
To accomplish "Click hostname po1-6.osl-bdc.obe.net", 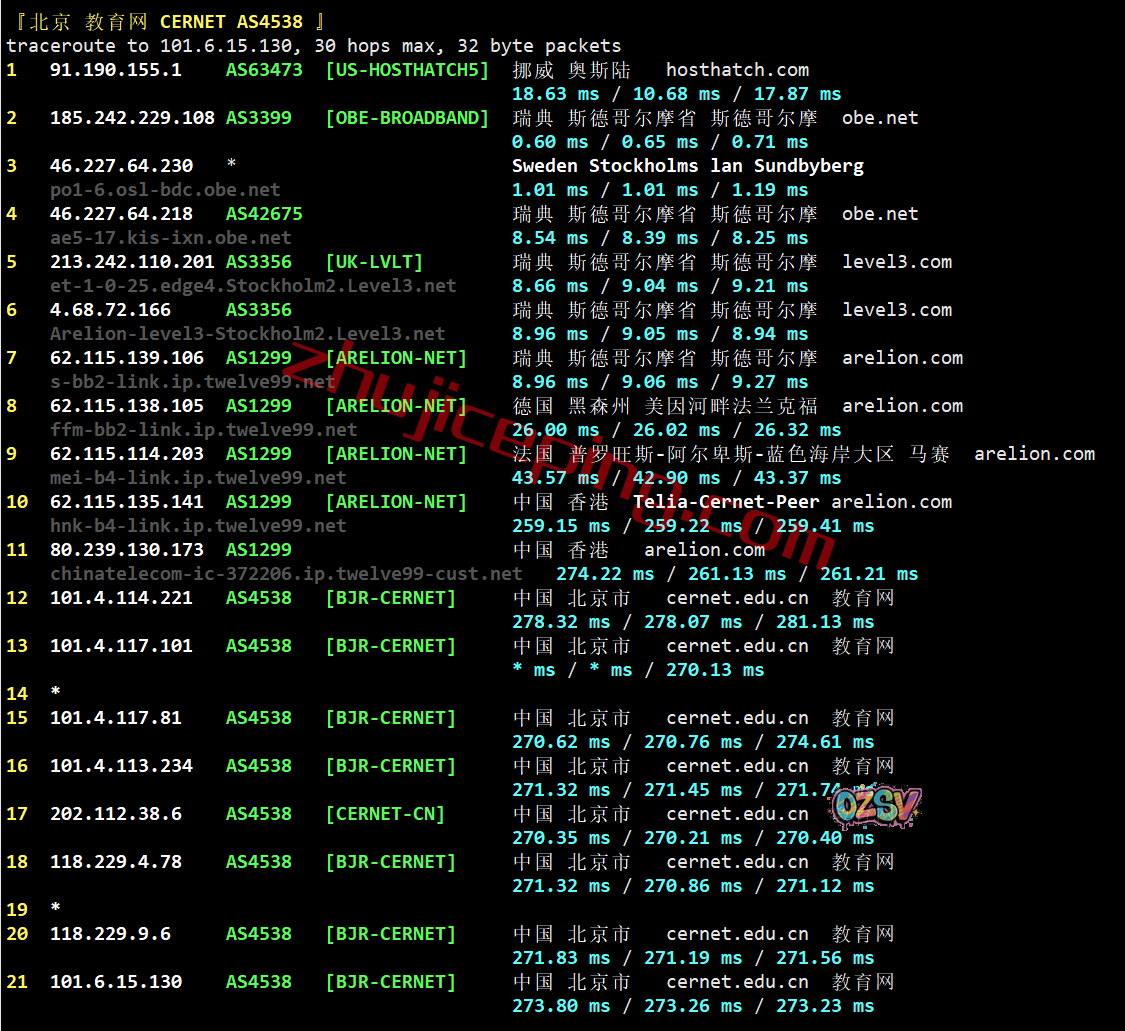I will click(165, 190).
